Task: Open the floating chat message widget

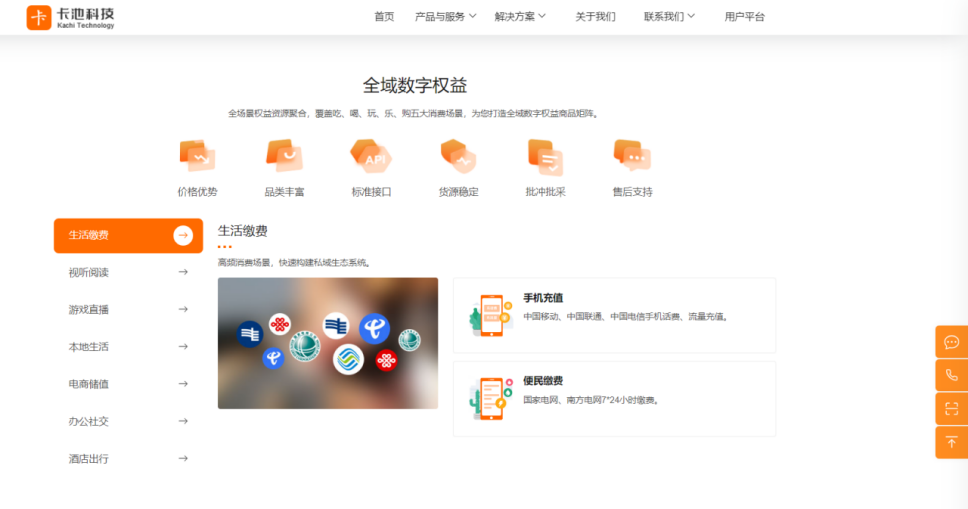Action: pyautogui.click(x=951, y=342)
